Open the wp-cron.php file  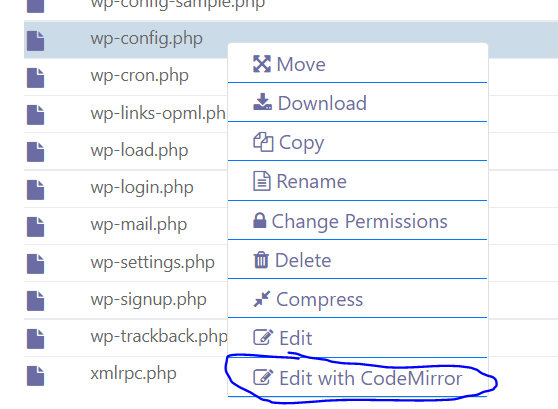(139, 76)
